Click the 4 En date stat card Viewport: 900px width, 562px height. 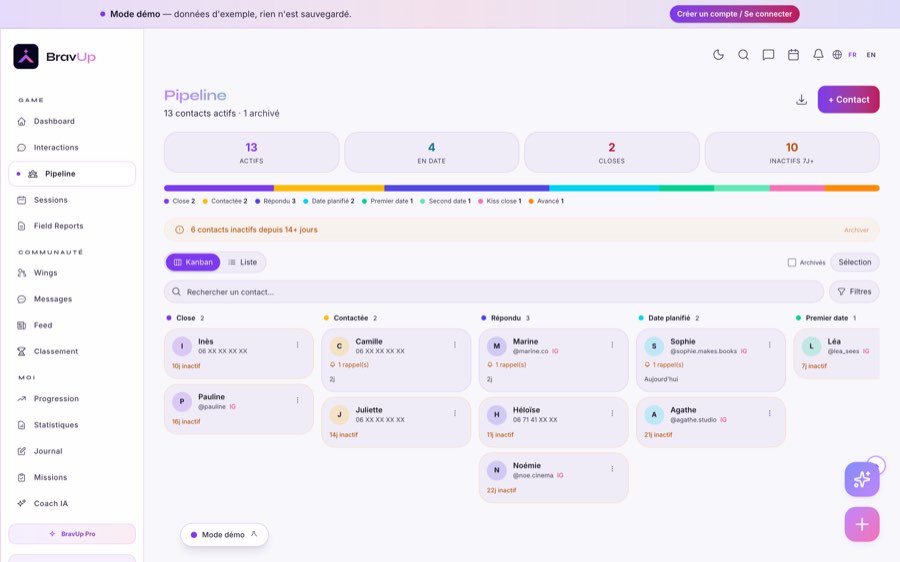point(432,153)
